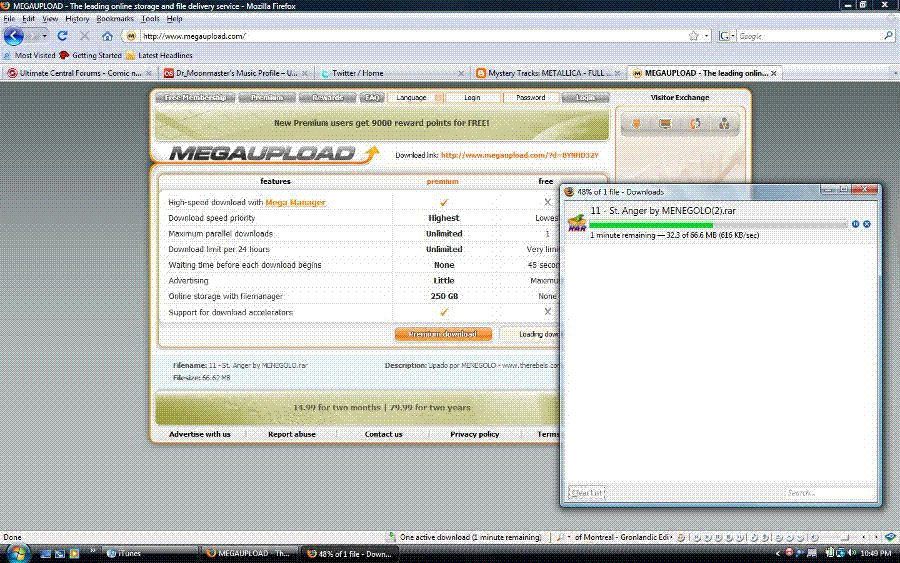Viewport: 900px width, 563px height.
Task: Open Most Visited bookmarks folder
Action: (29, 55)
